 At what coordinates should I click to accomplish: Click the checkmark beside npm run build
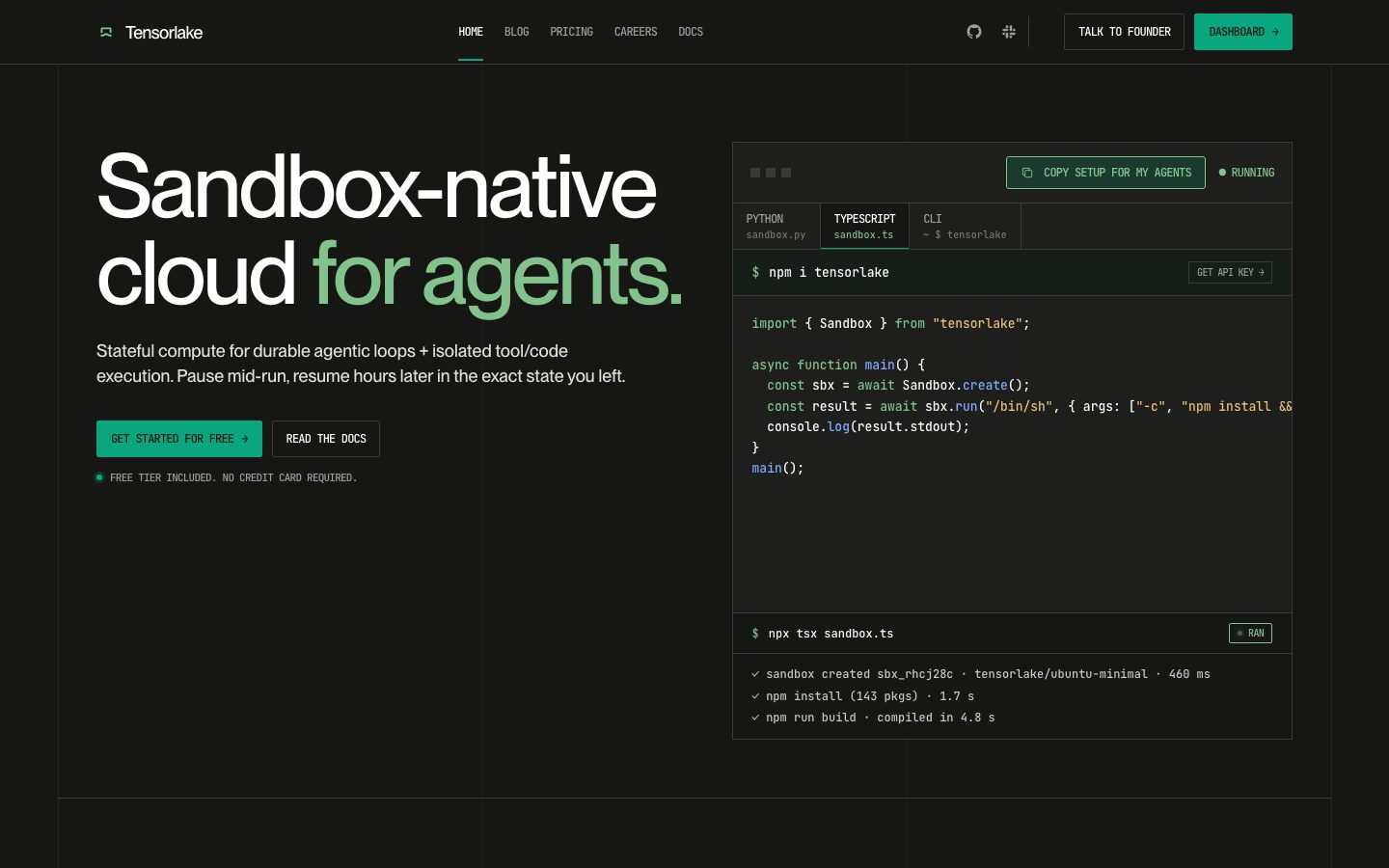click(x=755, y=718)
